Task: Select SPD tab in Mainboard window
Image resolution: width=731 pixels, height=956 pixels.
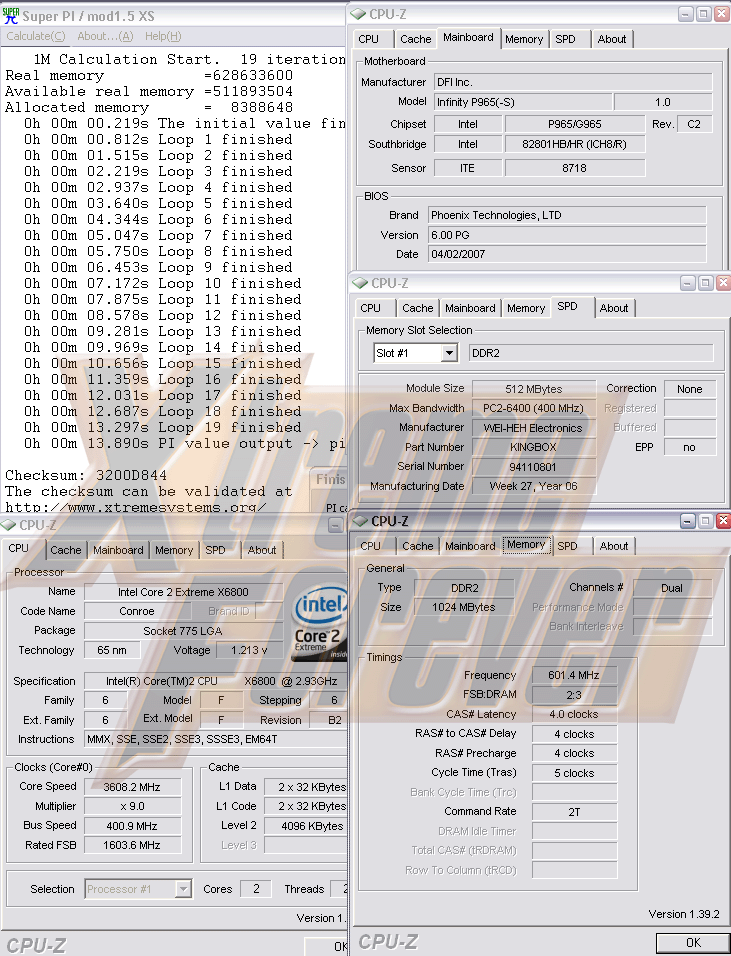Action: click(565, 39)
